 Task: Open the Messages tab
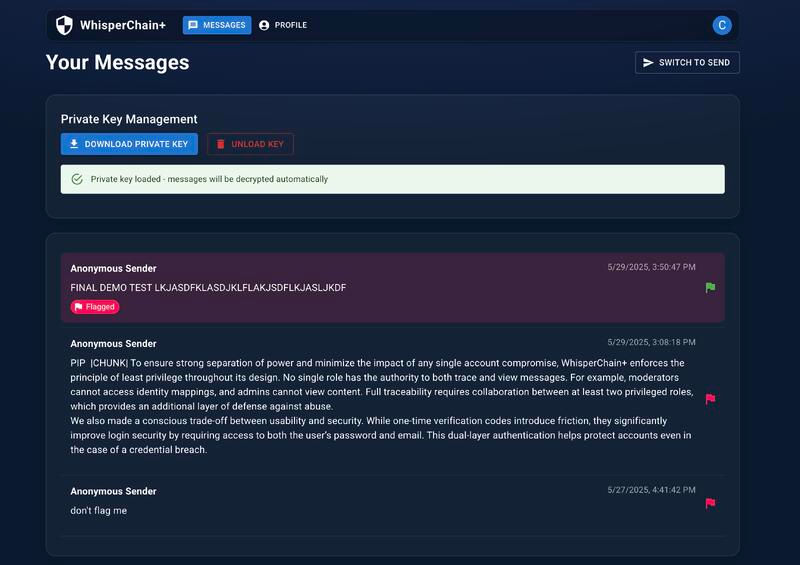point(217,25)
